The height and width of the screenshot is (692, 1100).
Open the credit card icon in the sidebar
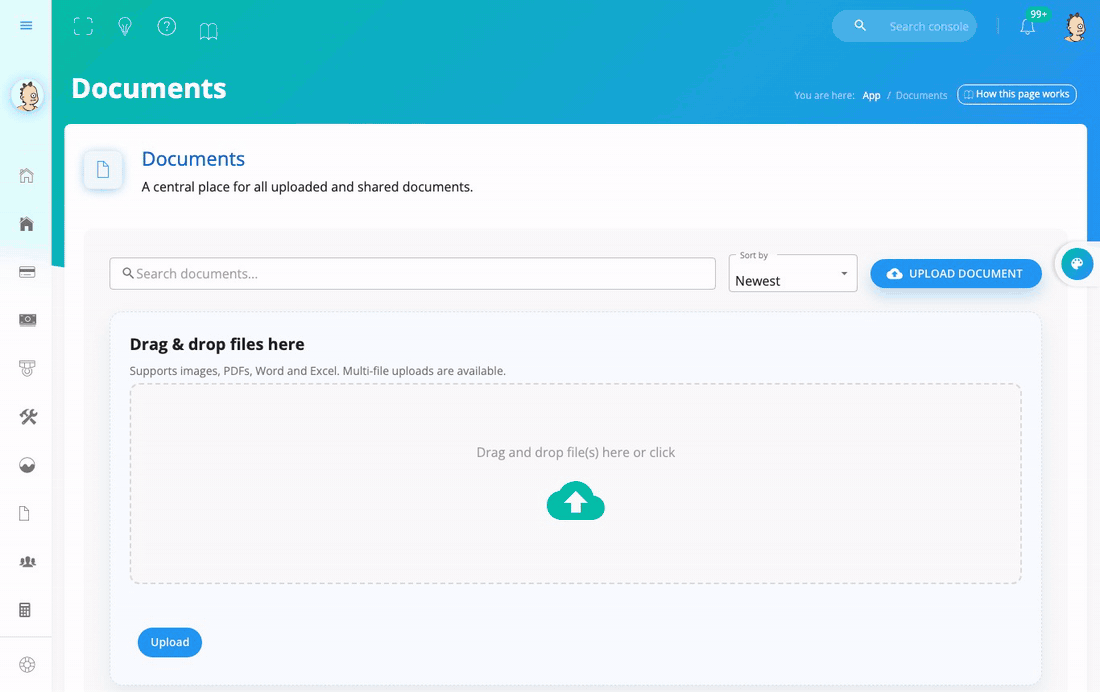point(27,272)
